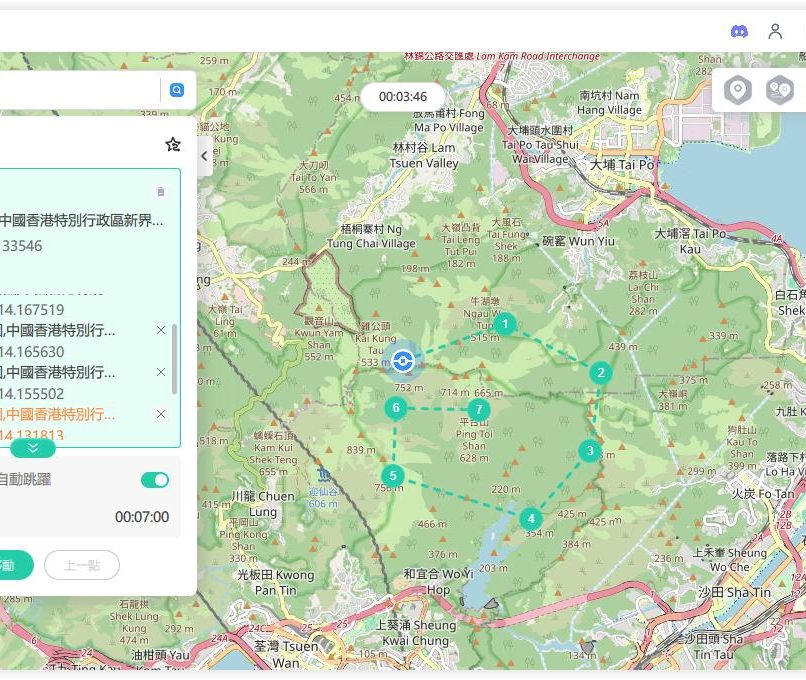This screenshot has height=680, width=806.
Task: Remove the waypoint with coordinate 14.155502
Action: 161,372
